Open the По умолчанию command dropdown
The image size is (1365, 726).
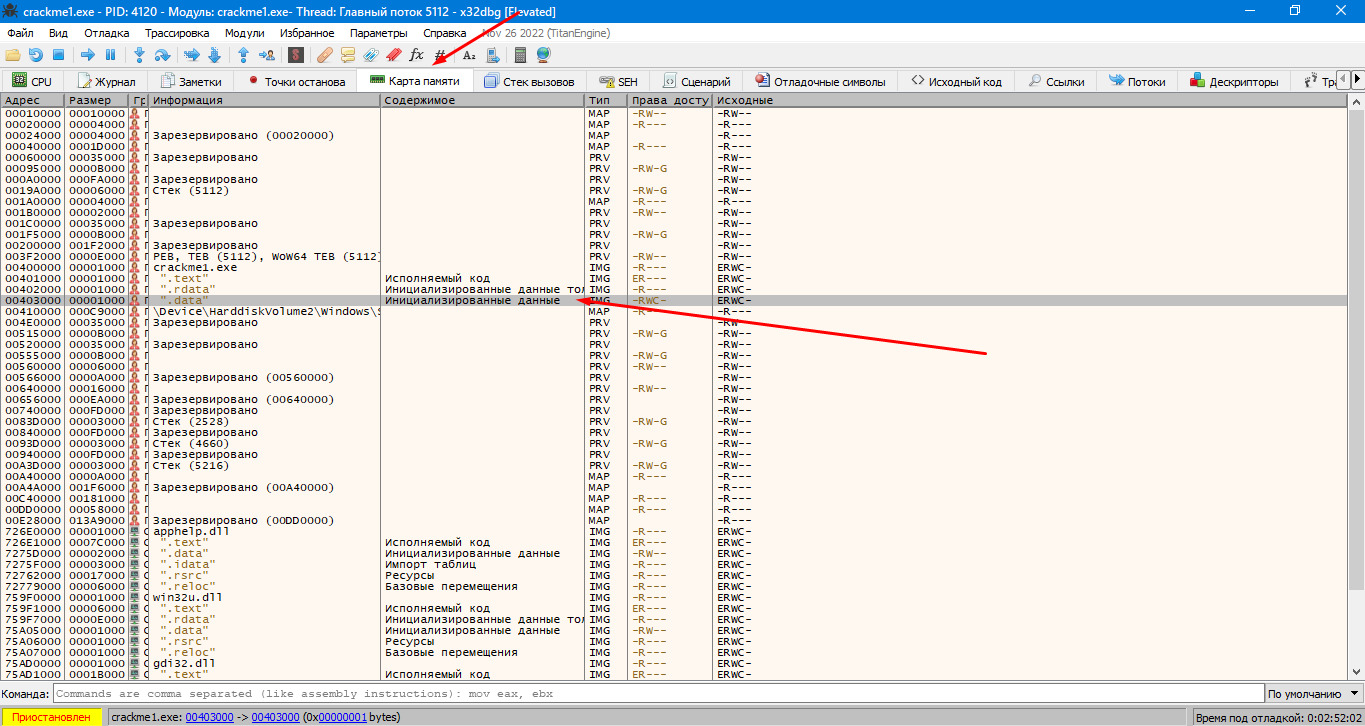pos(1312,694)
